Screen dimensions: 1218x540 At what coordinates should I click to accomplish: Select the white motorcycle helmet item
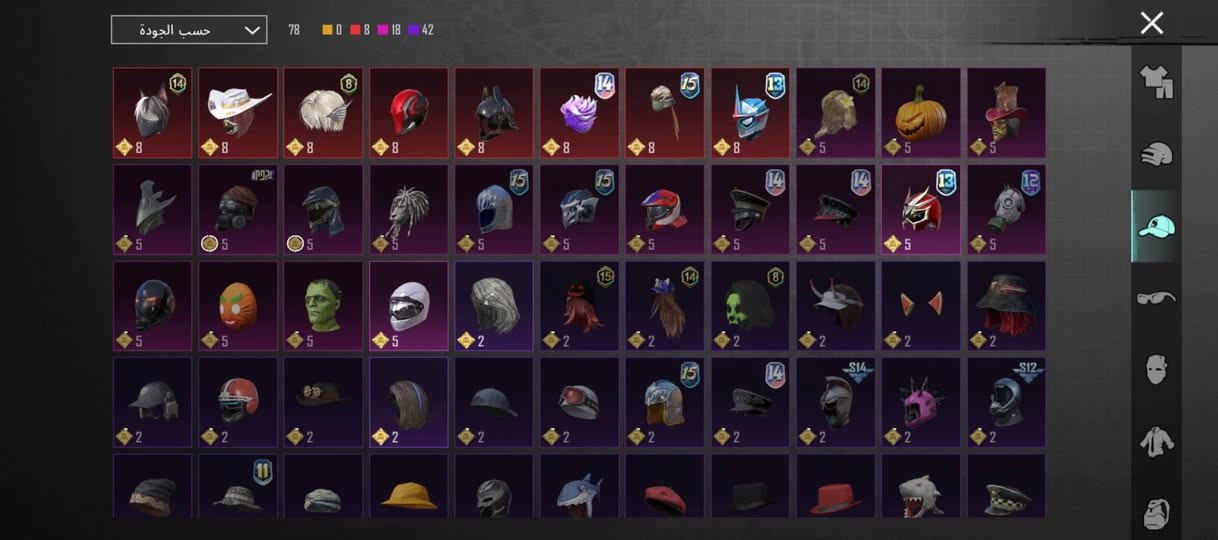(409, 306)
